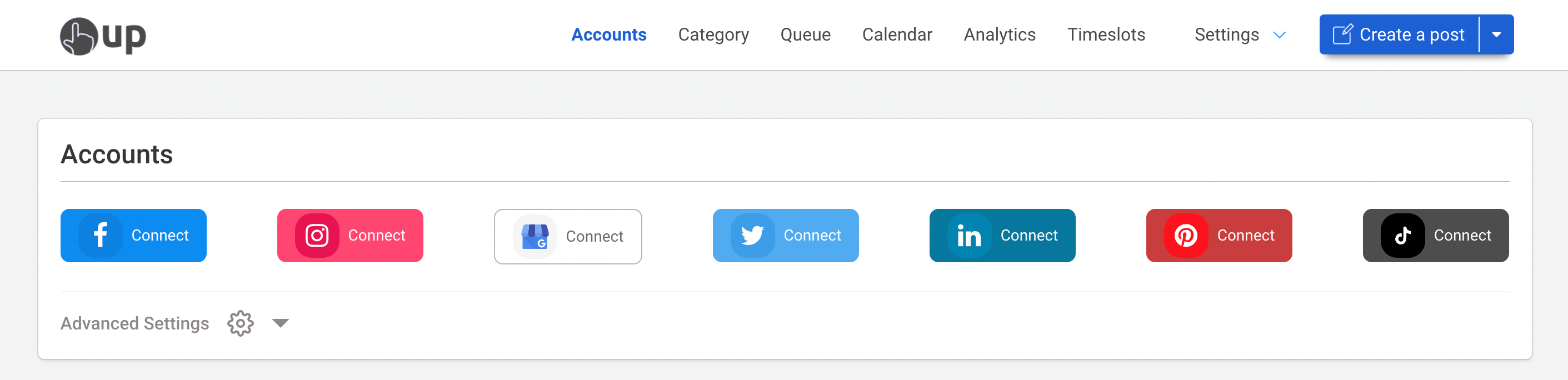Screen dimensions: 1568x380
Task: Open the Timeslots page
Action: point(1106,34)
